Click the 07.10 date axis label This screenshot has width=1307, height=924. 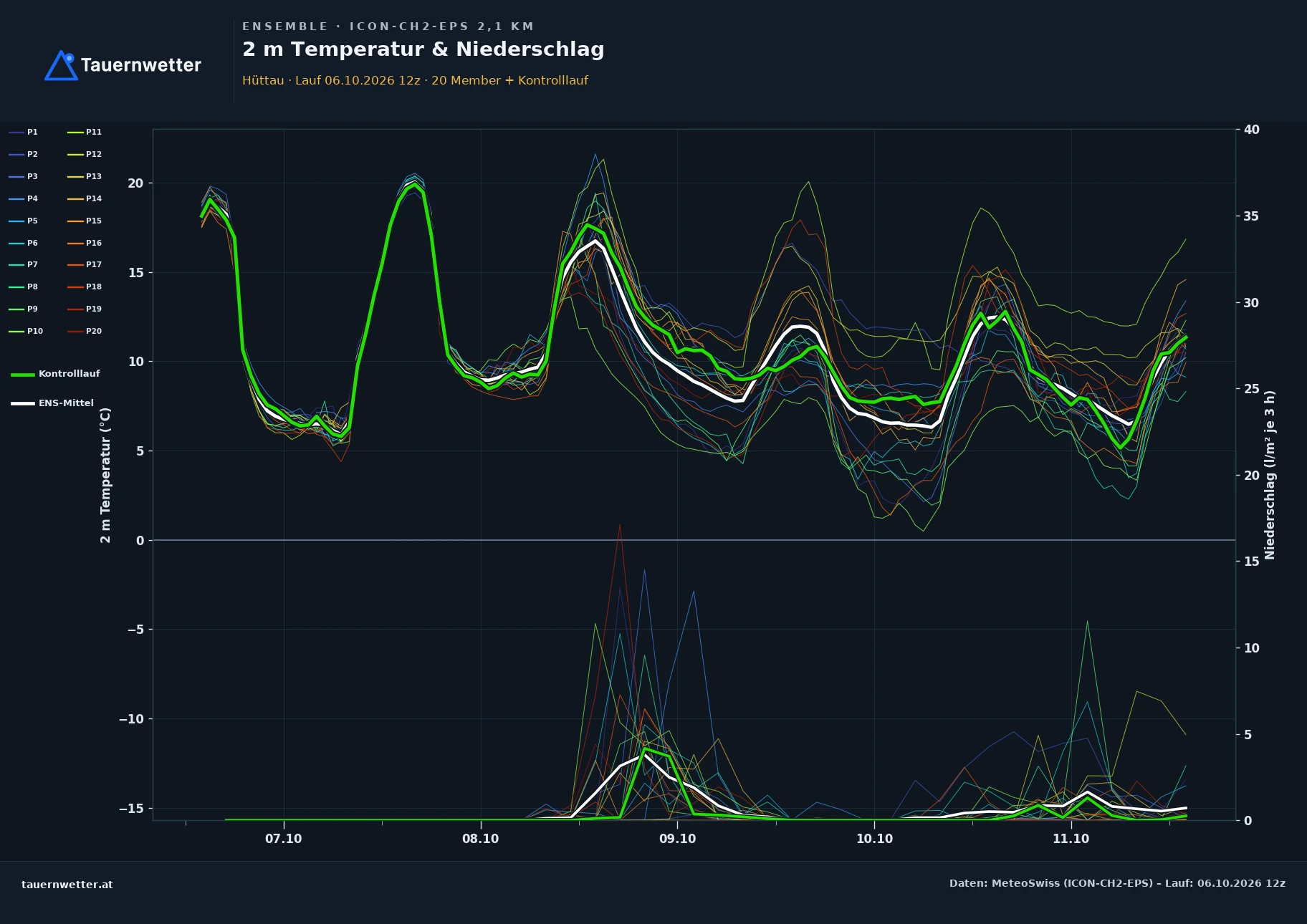[284, 839]
